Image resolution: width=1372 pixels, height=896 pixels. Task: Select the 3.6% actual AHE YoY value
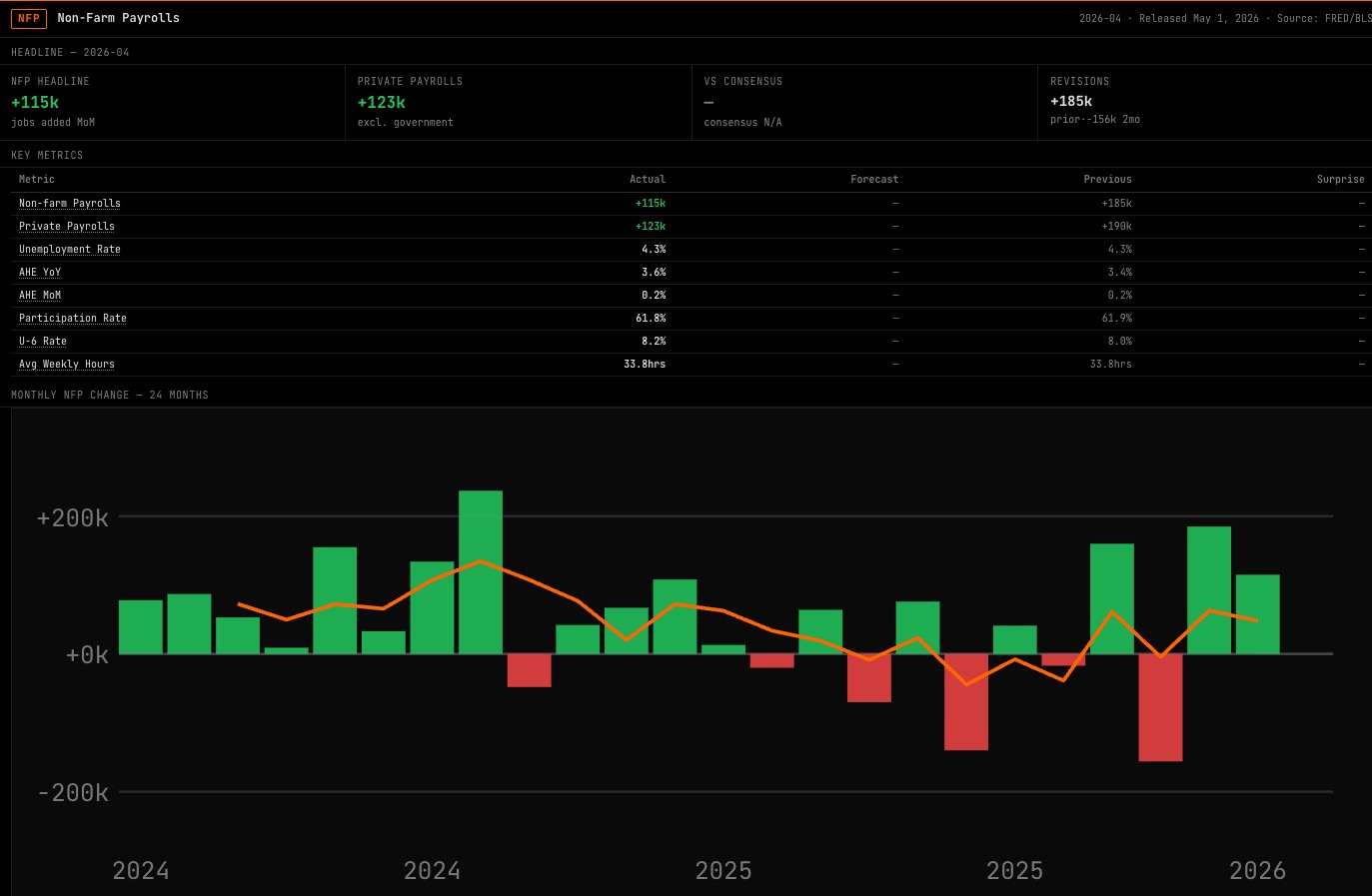tap(654, 272)
